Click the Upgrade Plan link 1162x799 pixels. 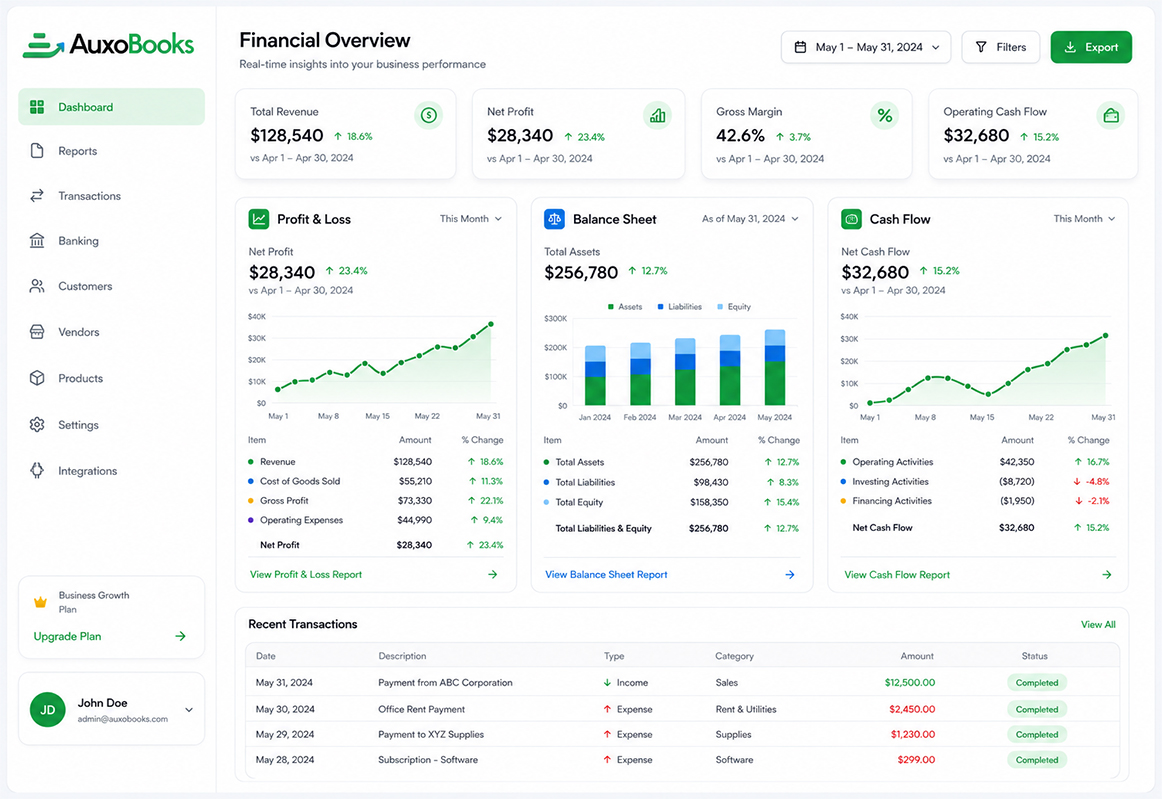click(x=67, y=636)
